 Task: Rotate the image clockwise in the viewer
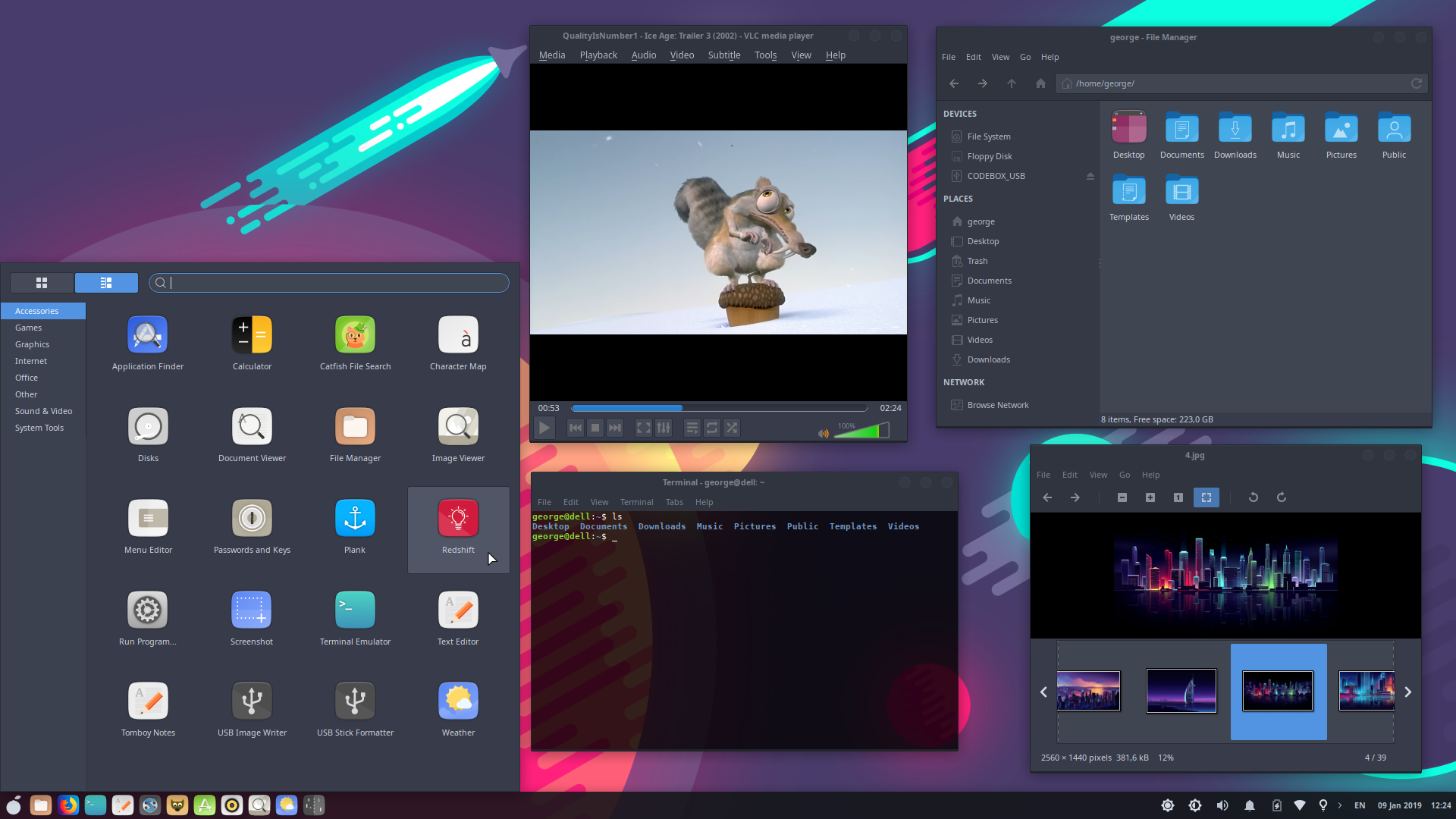pyautogui.click(x=1282, y=497)
